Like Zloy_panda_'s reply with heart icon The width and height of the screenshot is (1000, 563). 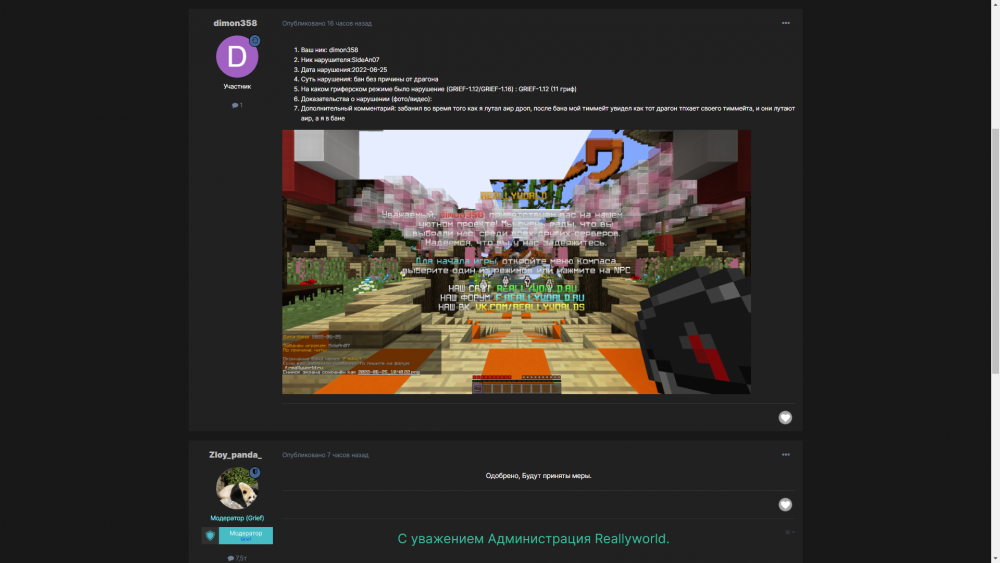[x=785, y=504]
